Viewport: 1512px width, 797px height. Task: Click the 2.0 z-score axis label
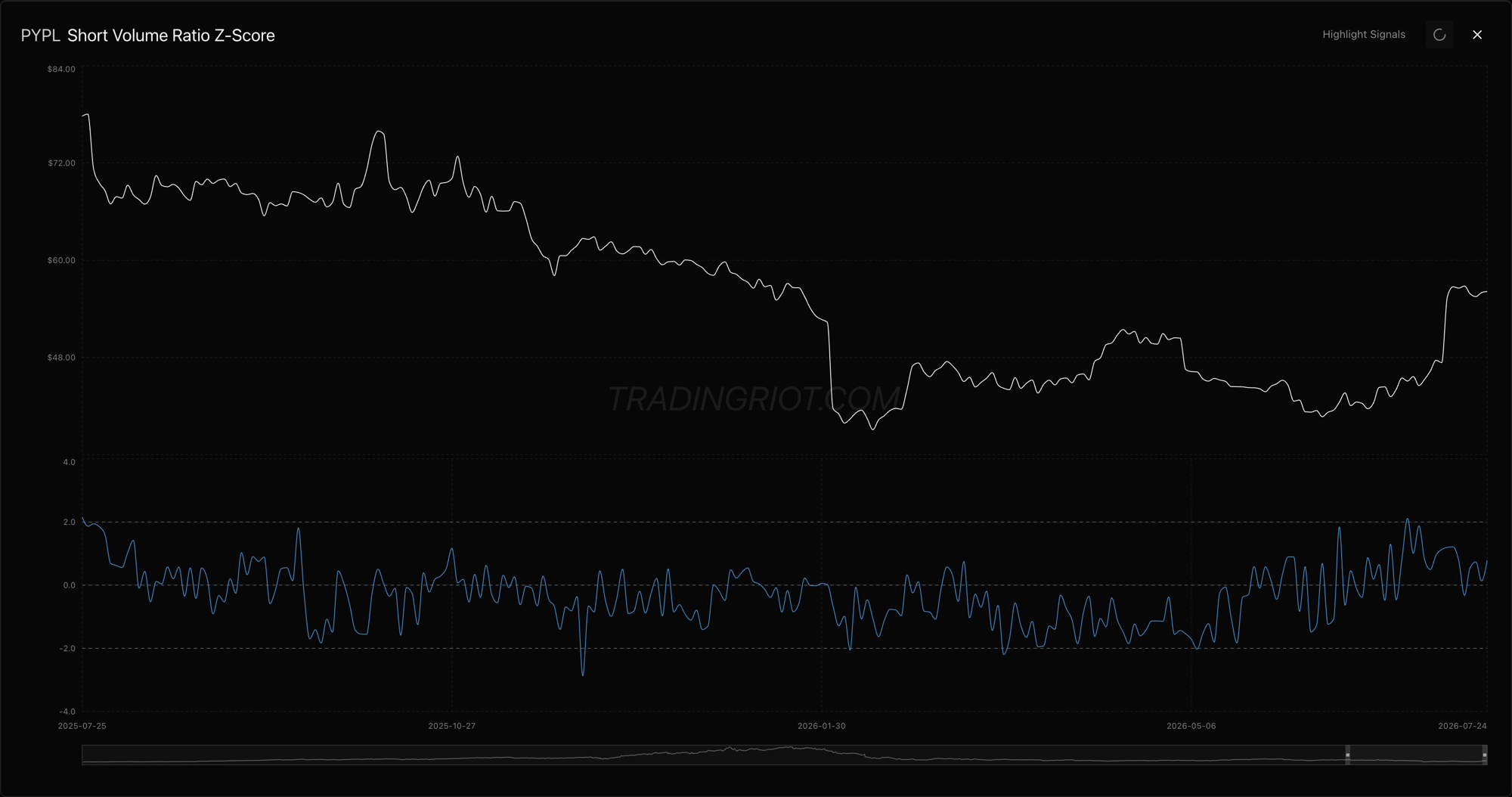click(69, 522)
